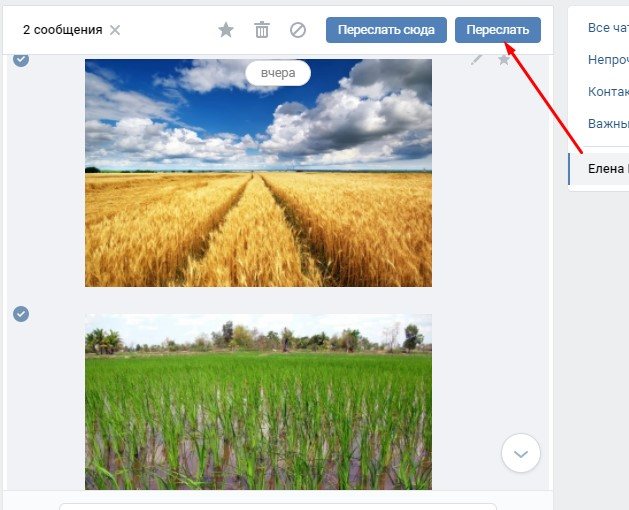The image size is (629, 510).
Task: Uncheck the wheat field photo message
Action: pyautogui.click(x=21, y=60)
